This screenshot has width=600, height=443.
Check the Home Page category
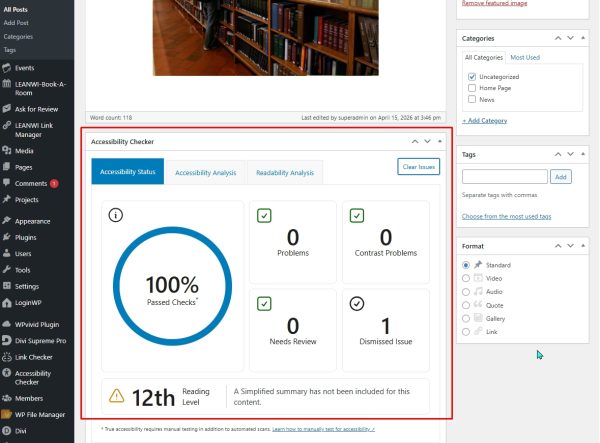pos(472,88)
